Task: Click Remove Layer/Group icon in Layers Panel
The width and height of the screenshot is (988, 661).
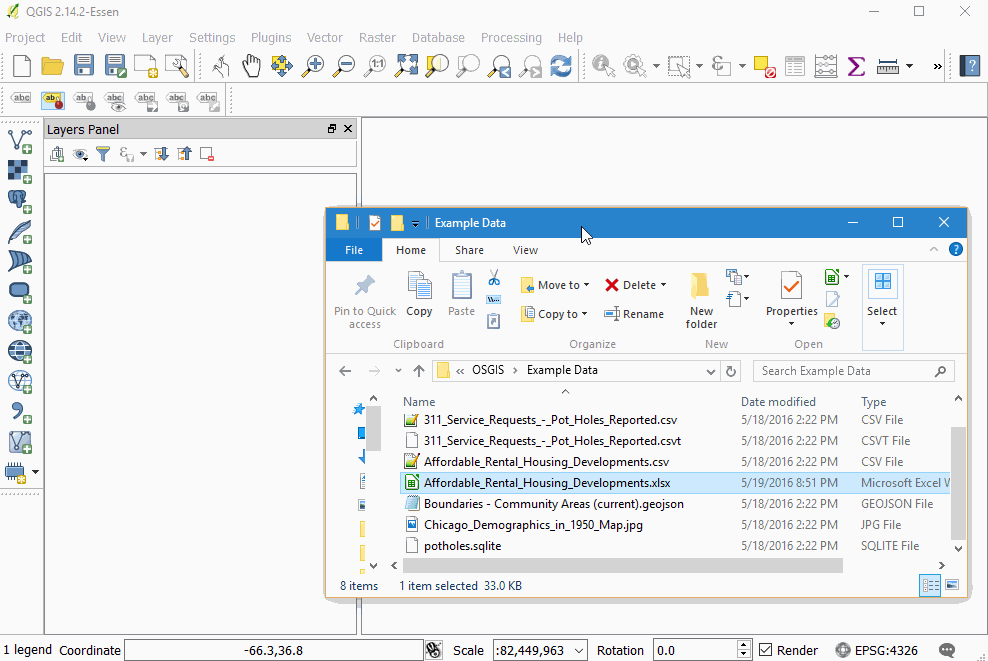Action: coord(207,154)
